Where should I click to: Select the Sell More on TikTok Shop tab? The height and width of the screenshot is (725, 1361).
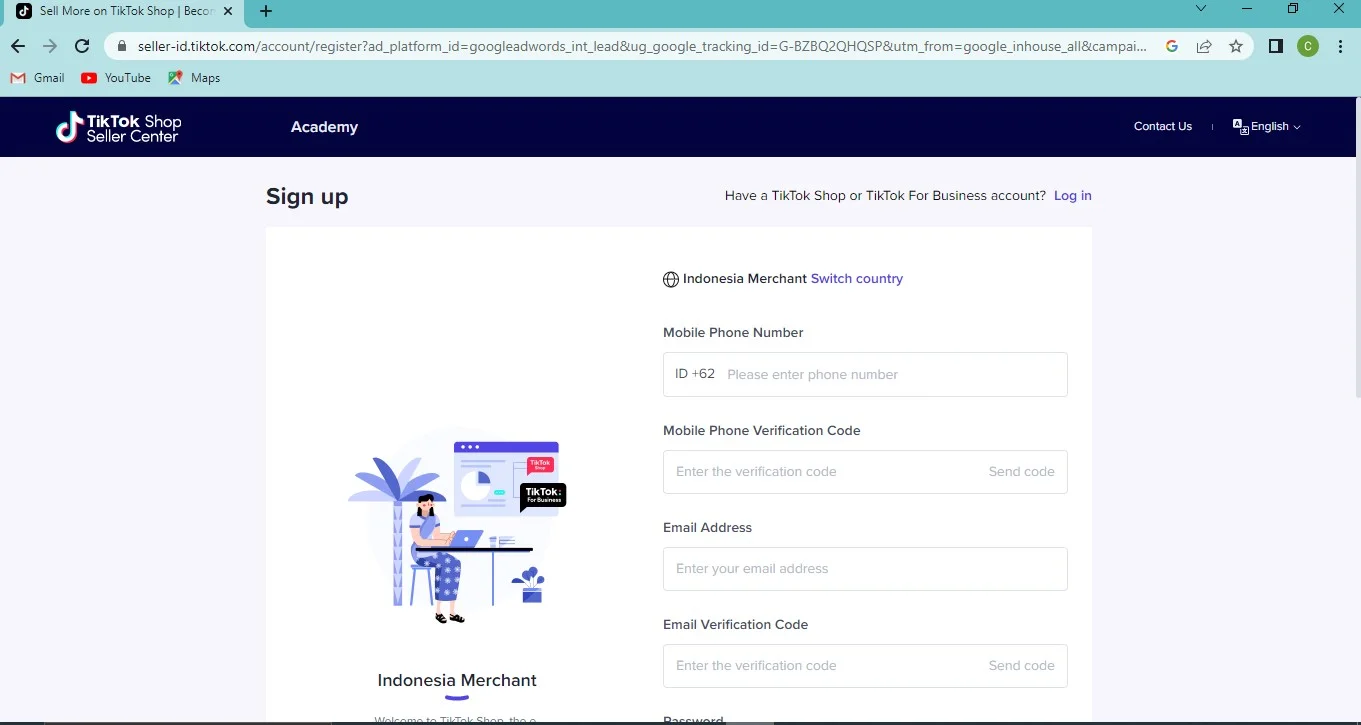coord(124,11)
